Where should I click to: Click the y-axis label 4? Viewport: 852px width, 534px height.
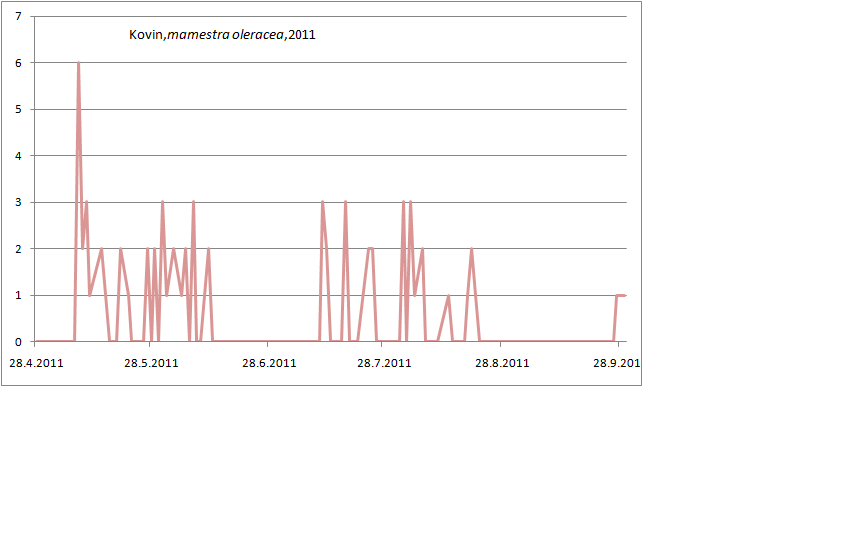(x=18, y=156)
